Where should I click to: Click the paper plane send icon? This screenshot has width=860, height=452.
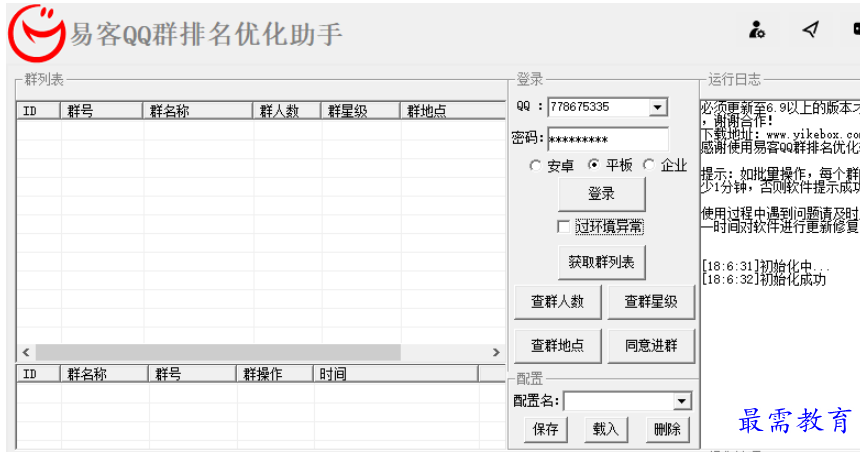pos(811,29)
